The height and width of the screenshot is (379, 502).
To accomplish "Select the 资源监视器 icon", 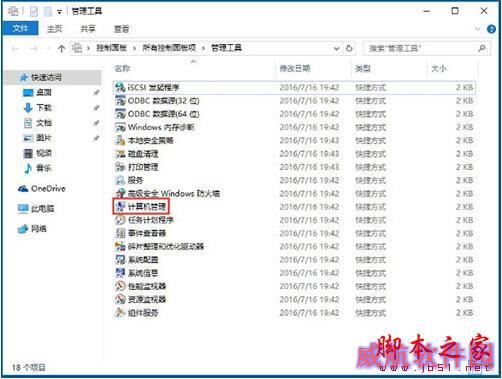I will (x=120, y=299).
